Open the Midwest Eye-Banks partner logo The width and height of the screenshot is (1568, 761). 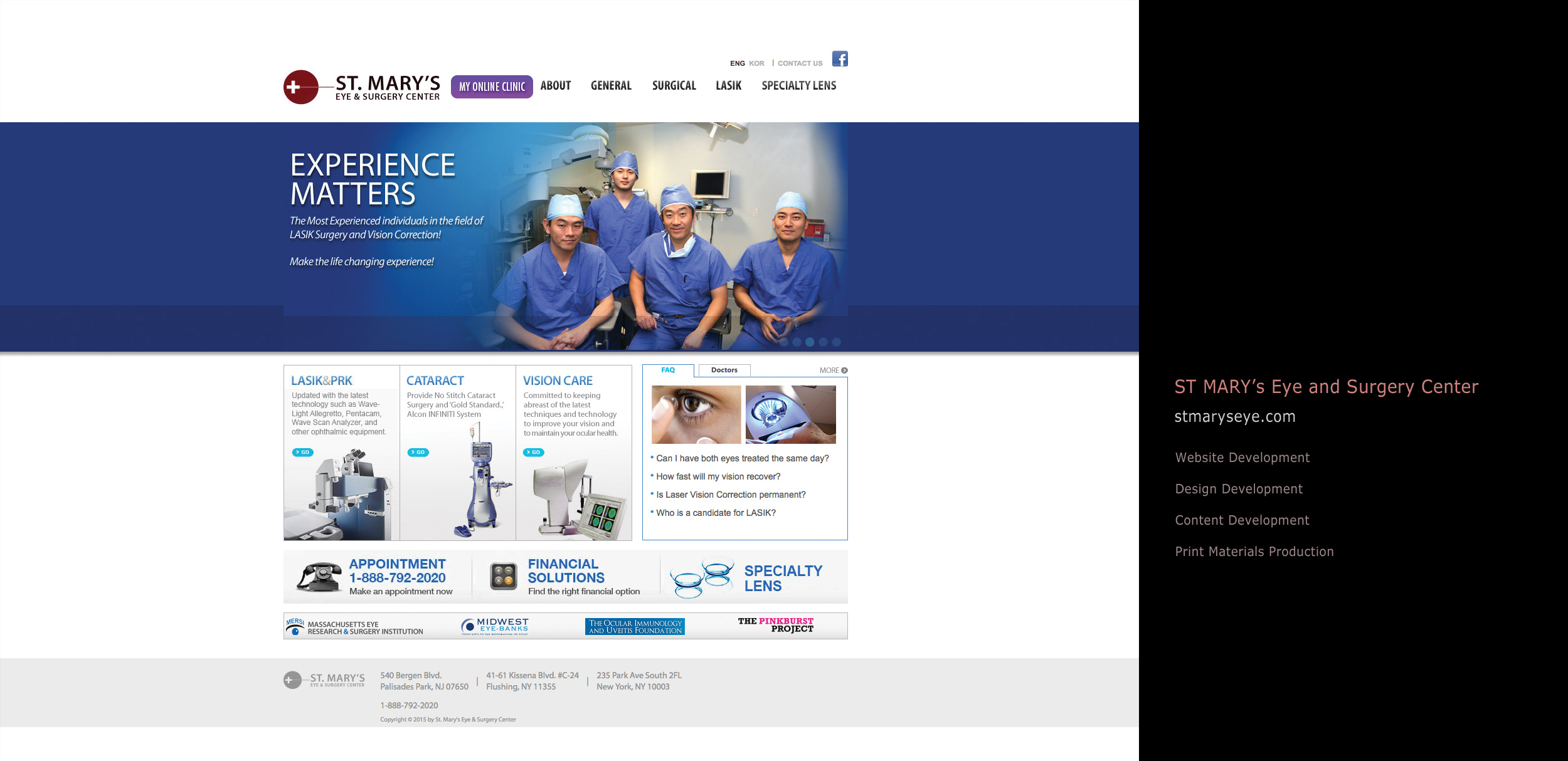click(495, 626)
